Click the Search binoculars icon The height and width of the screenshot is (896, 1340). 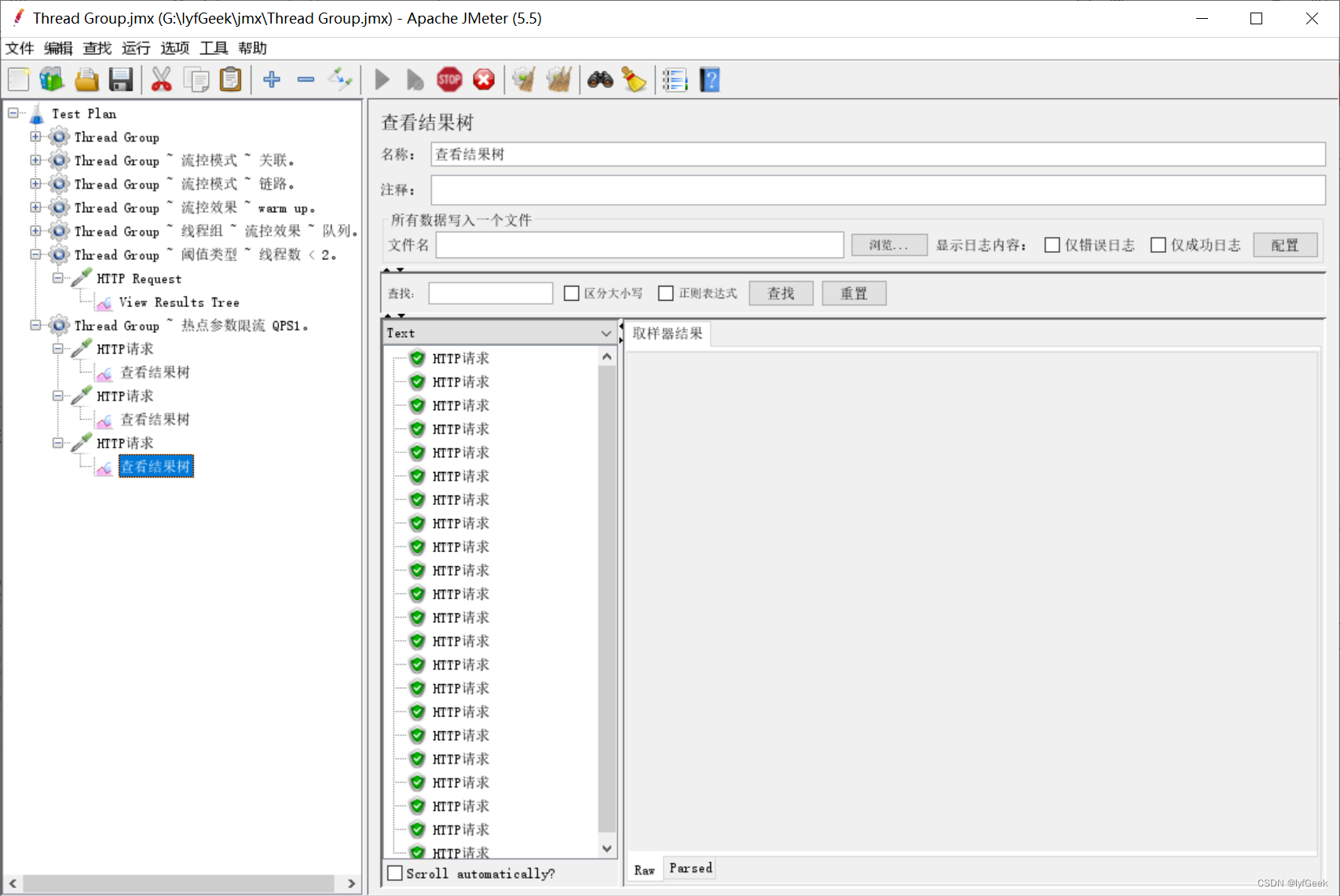[x=600, y=79]
